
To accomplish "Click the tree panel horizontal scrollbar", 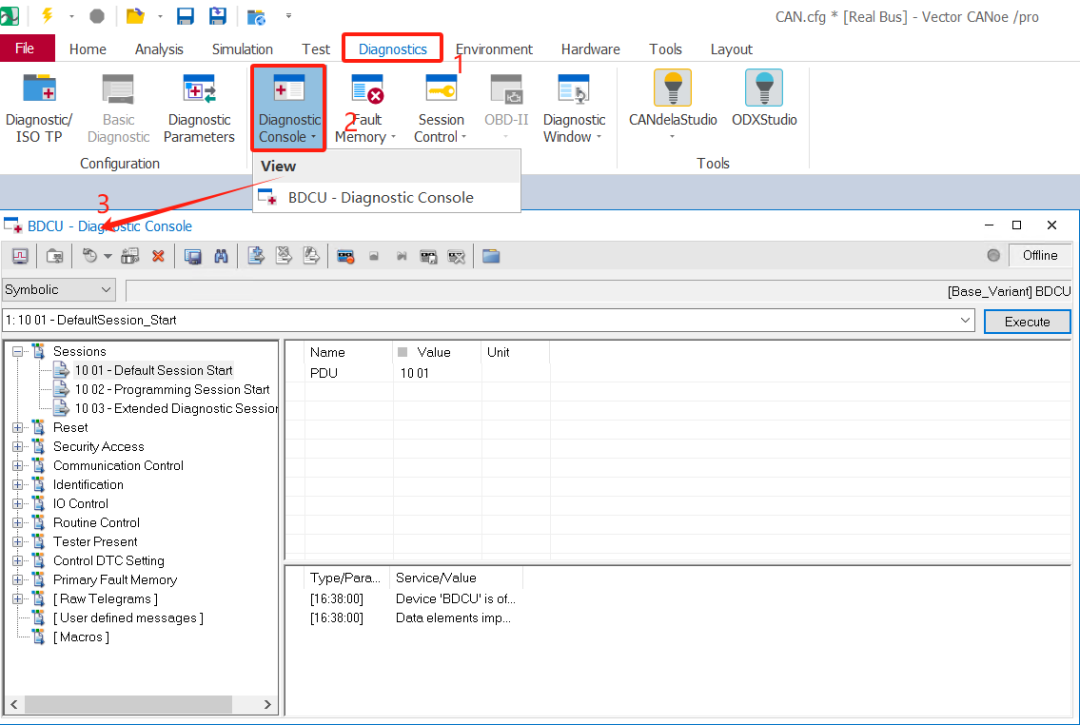I will 140,705.
